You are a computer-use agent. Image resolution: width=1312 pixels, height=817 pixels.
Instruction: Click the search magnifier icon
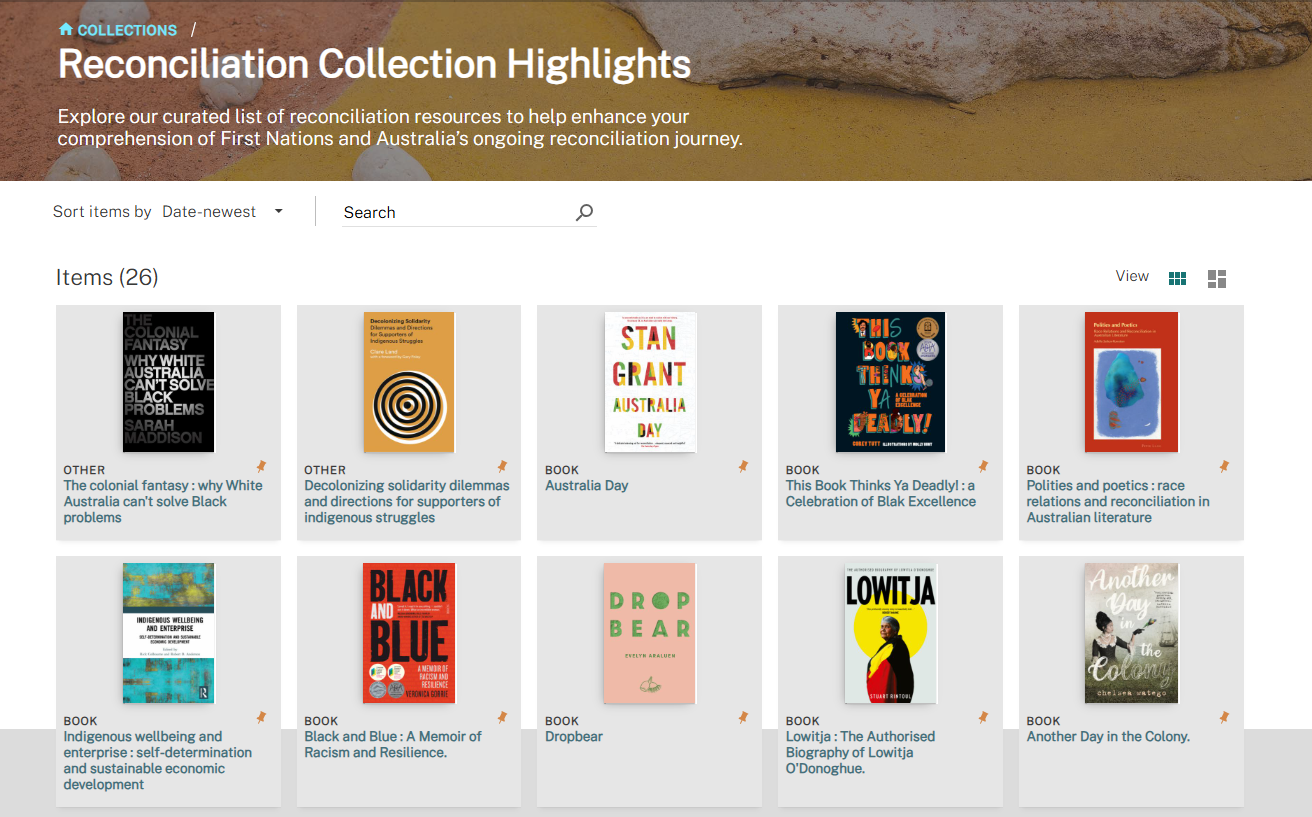click(x=585, y=212)
